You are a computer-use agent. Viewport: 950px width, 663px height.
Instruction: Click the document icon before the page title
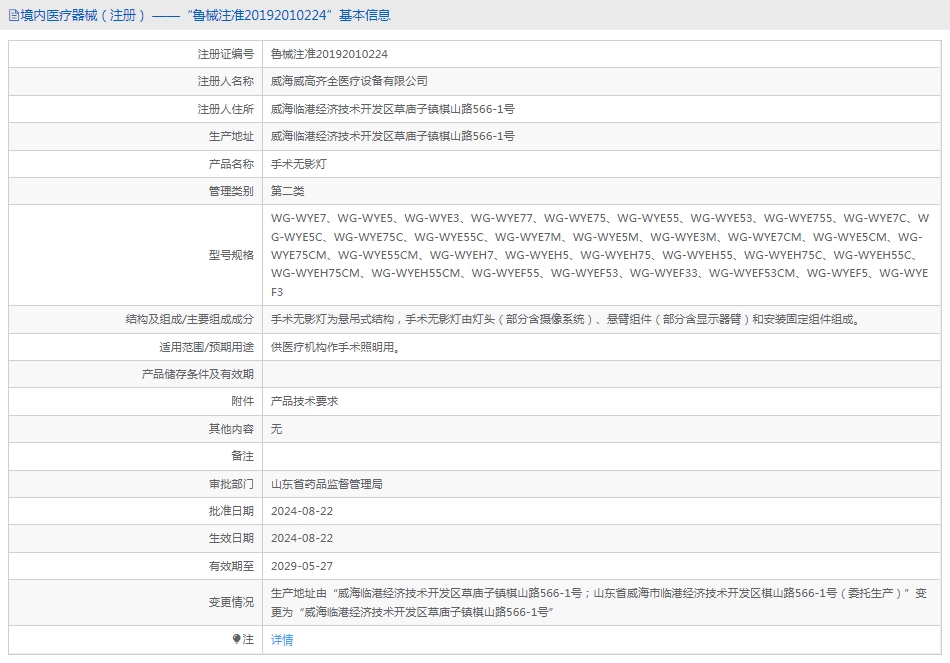click(x=14, y=15)
